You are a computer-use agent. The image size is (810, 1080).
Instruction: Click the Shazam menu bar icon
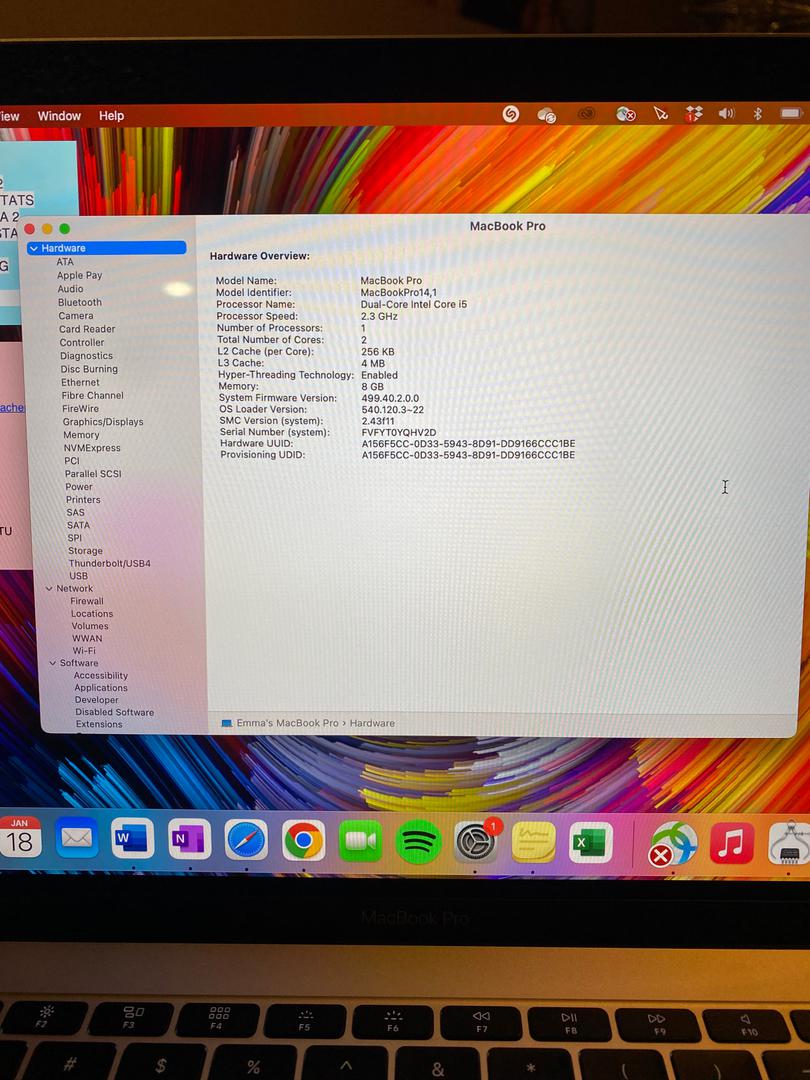(x=510, y=114)
